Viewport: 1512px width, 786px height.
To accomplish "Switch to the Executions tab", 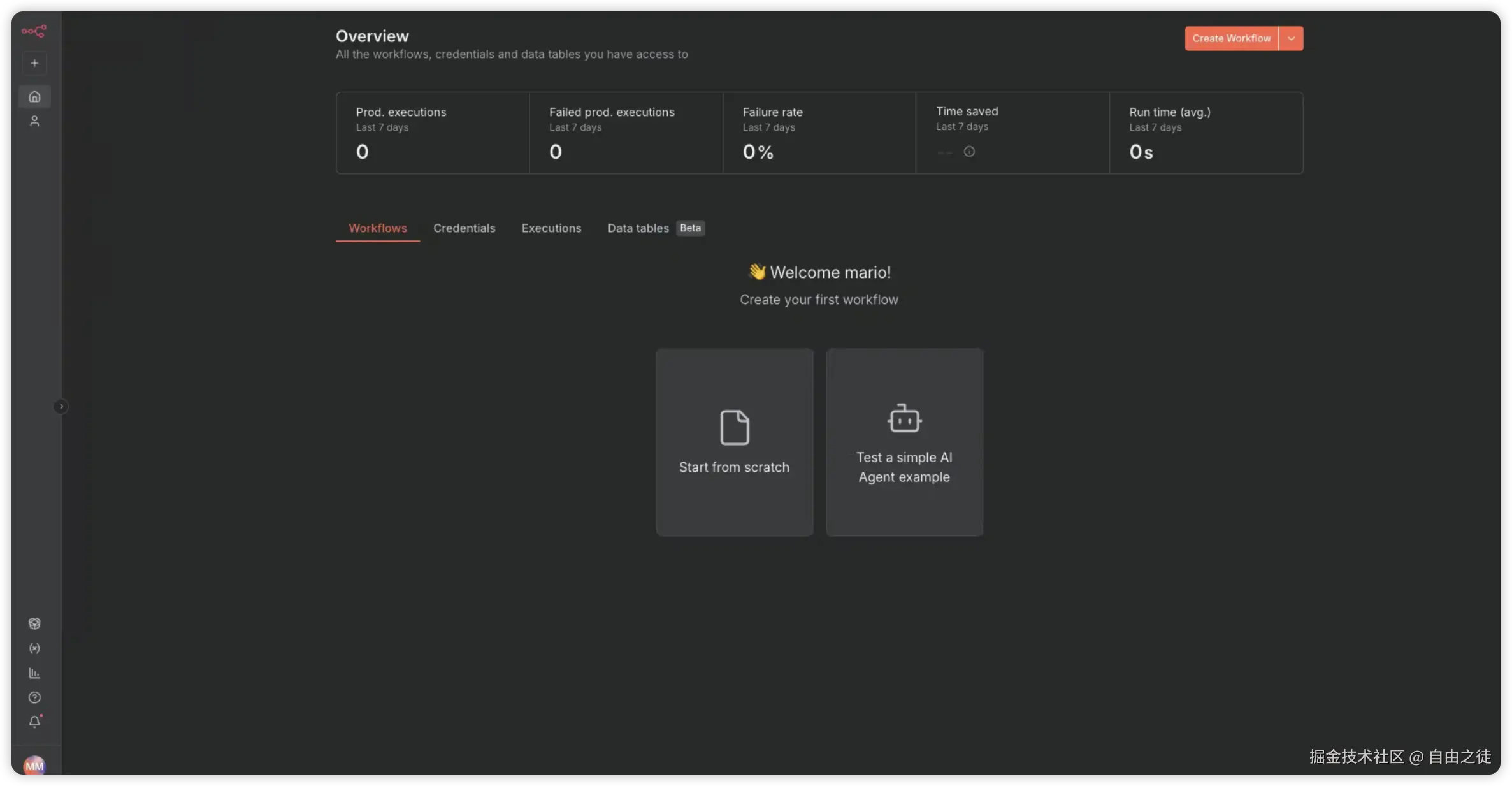I will point(551,228).
